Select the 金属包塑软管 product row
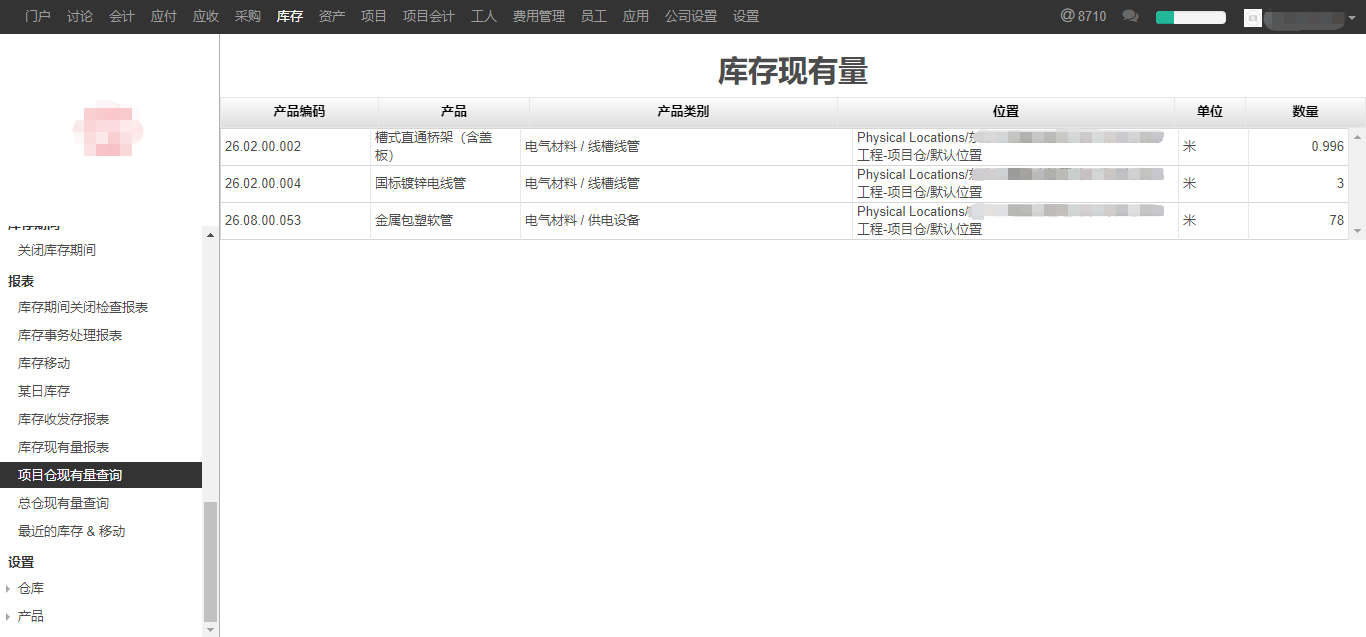Viewport: 1366px width, 637px height. click(413, 221)
